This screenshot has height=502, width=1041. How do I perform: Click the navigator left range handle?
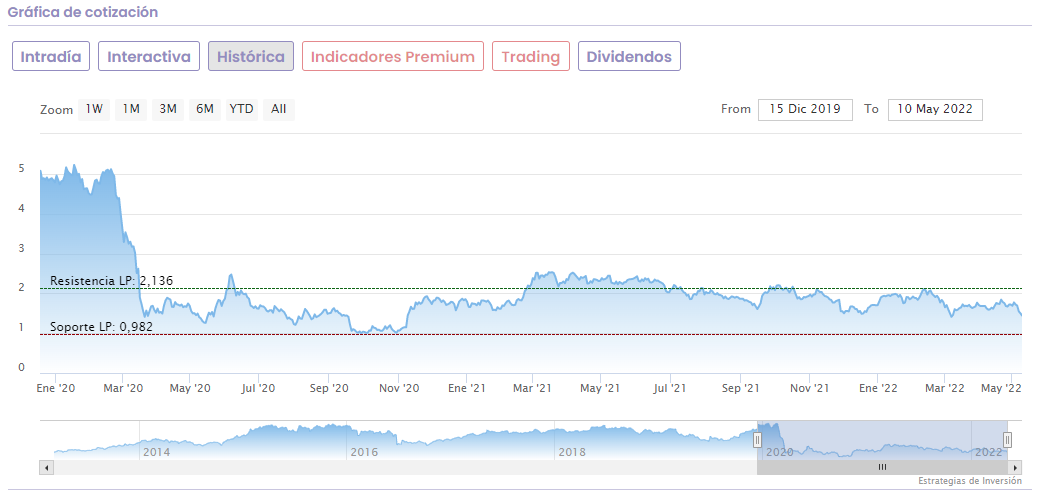click(x=757, y=440)
